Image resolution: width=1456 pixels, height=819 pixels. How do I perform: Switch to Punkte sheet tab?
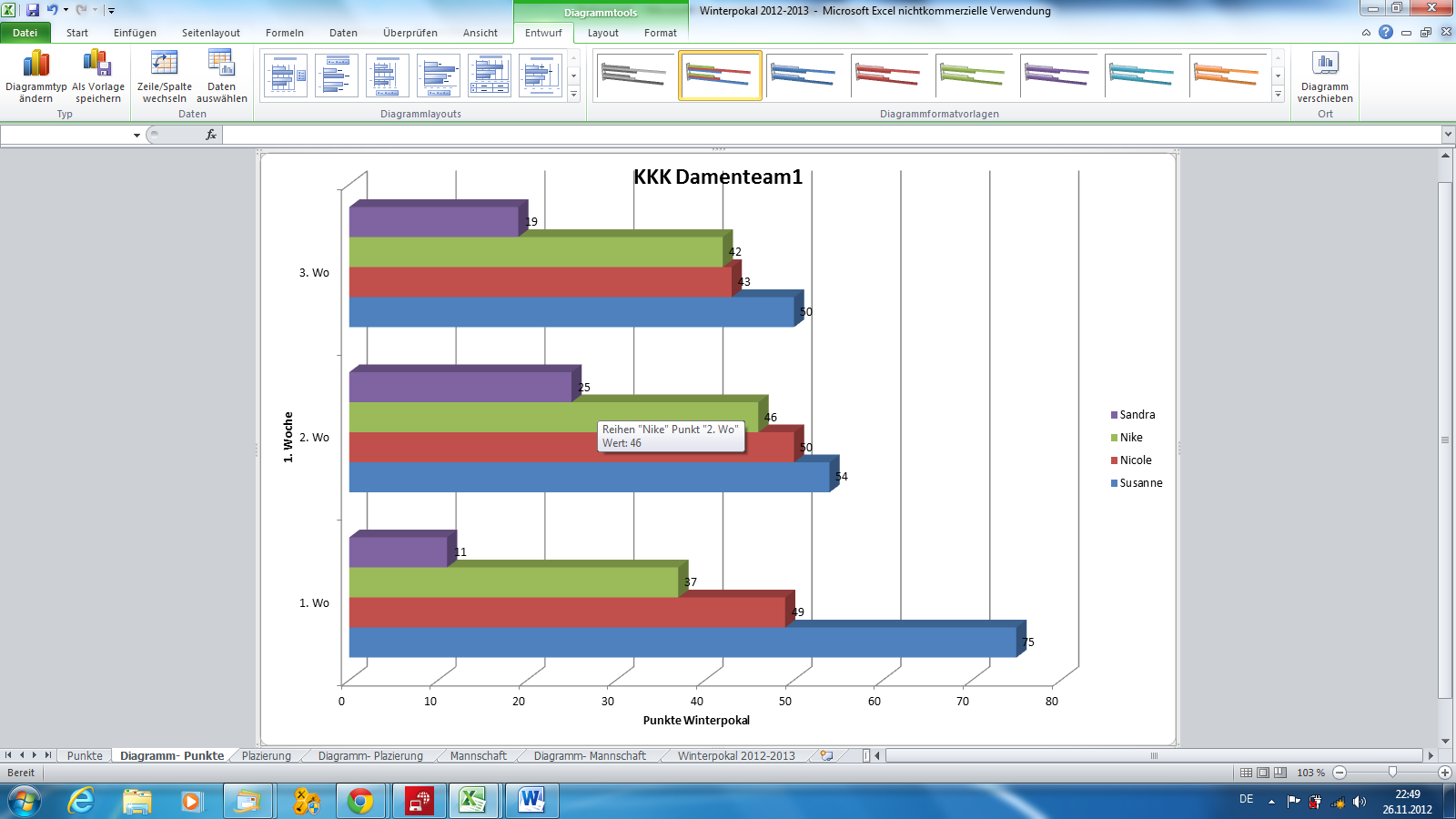(85, 755)
